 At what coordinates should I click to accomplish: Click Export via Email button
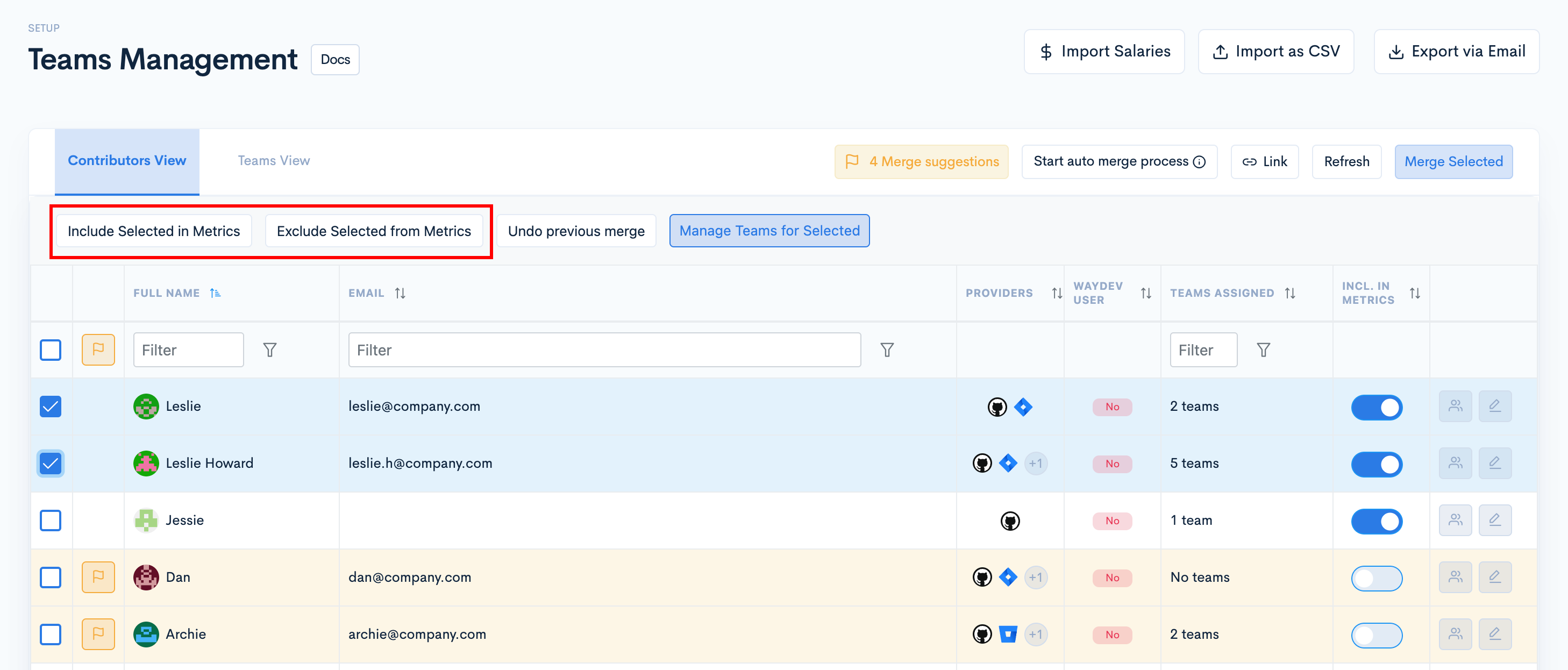pos(1457,52)
